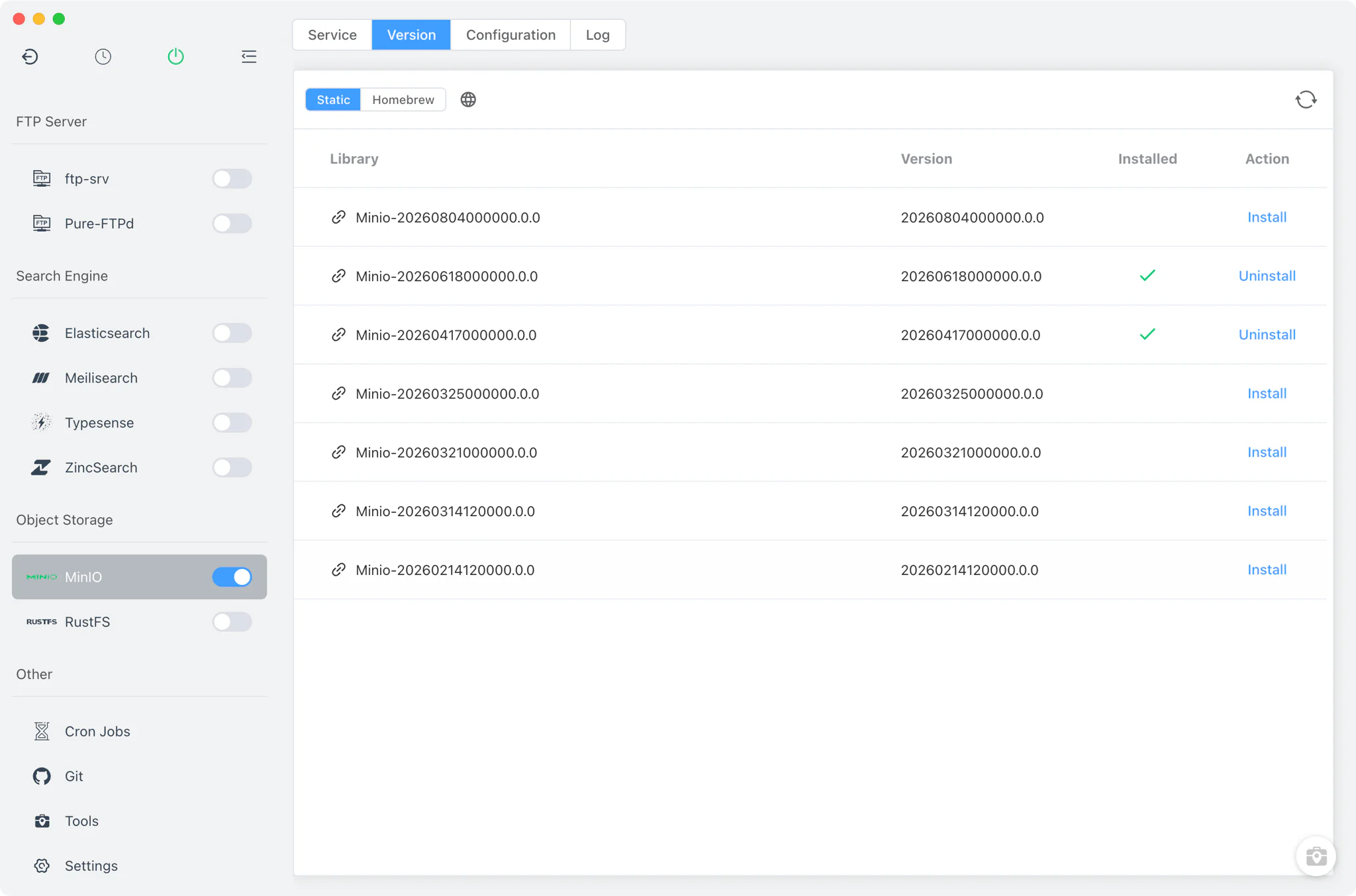This screenshot has width=1356, height=896.
Task: Toggle the Typesense service on
Action: [232, 422]
